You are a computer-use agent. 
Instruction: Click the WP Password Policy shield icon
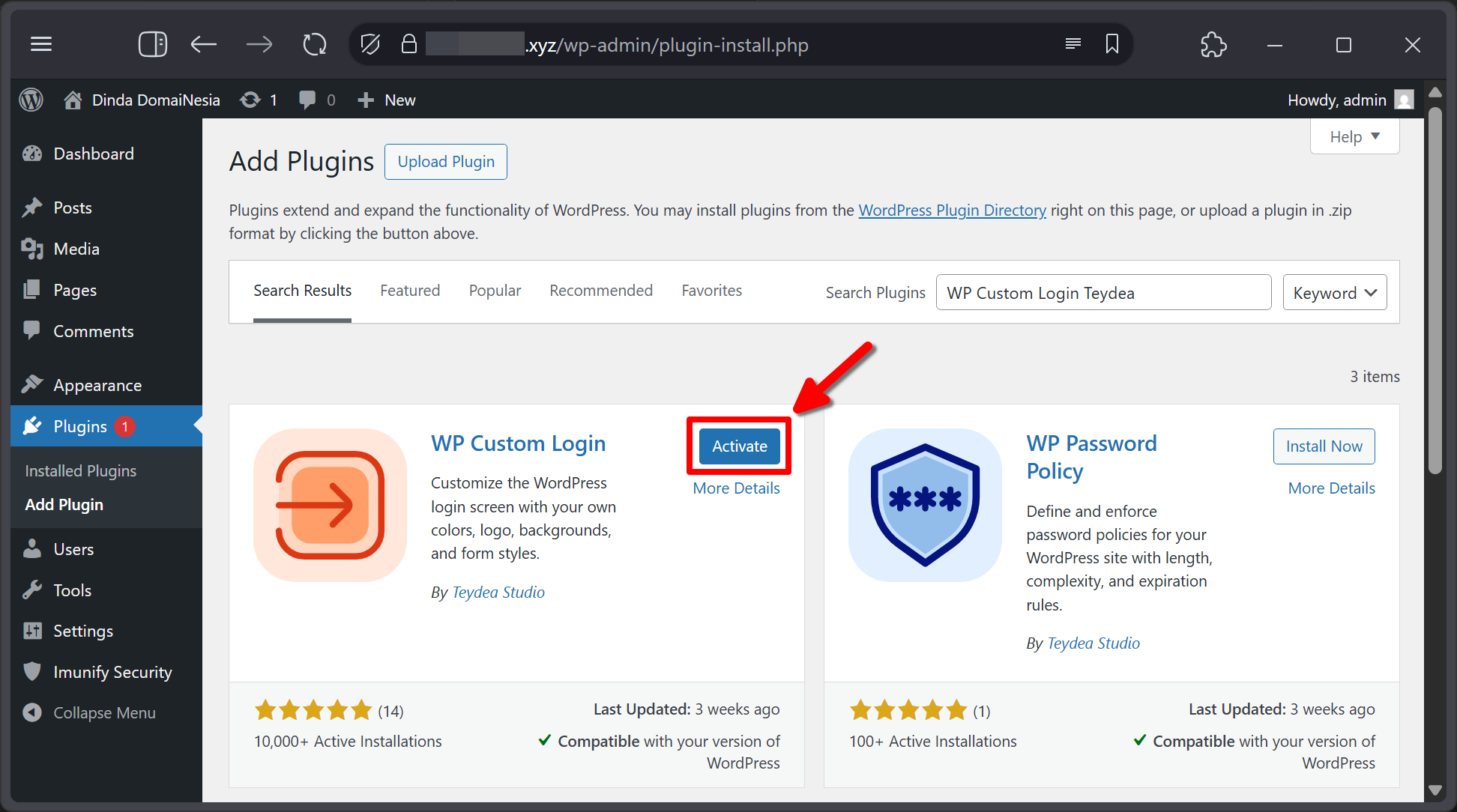coord(925,505)
